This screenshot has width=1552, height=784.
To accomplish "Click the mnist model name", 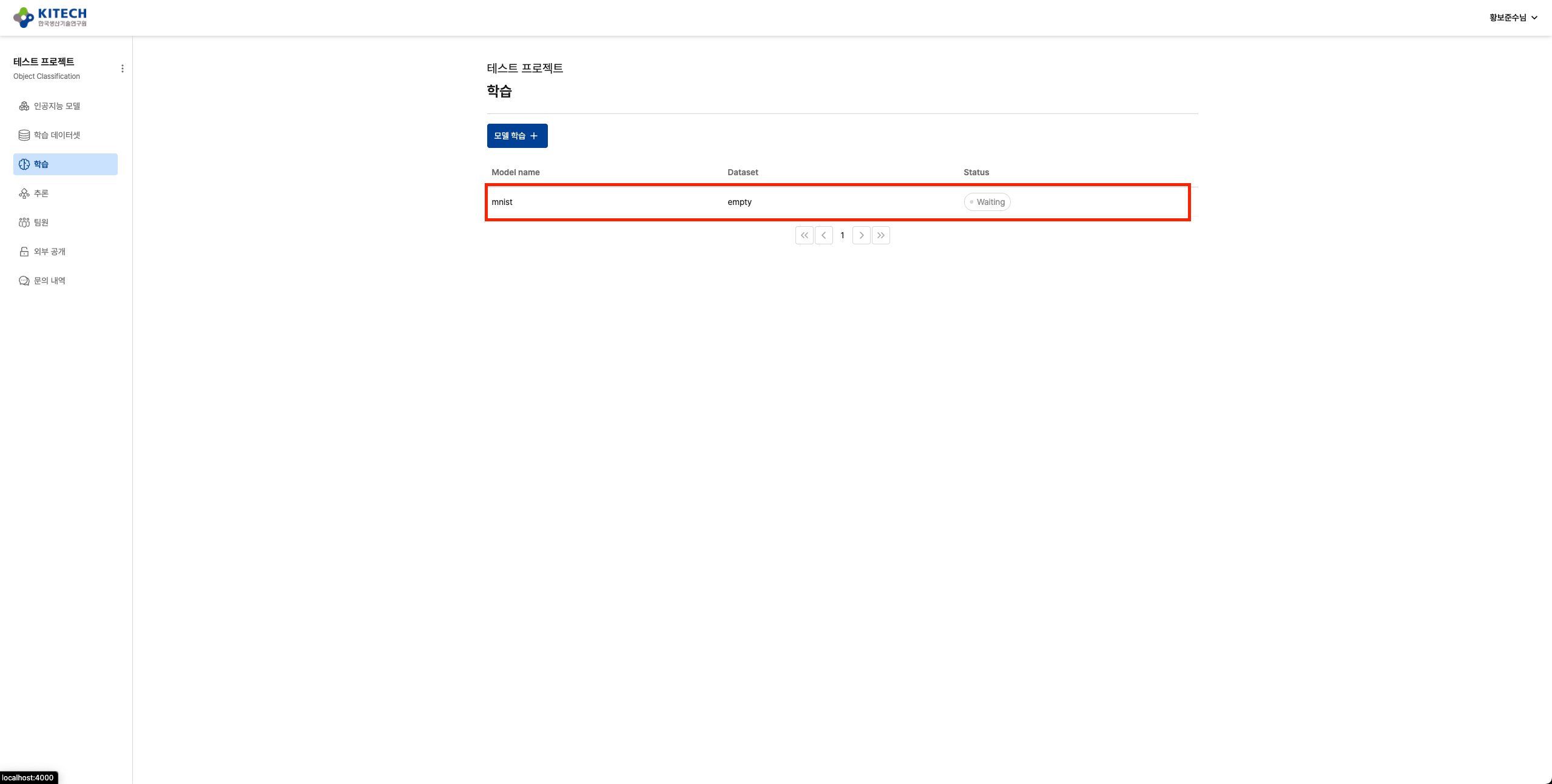I will [502, 202].
